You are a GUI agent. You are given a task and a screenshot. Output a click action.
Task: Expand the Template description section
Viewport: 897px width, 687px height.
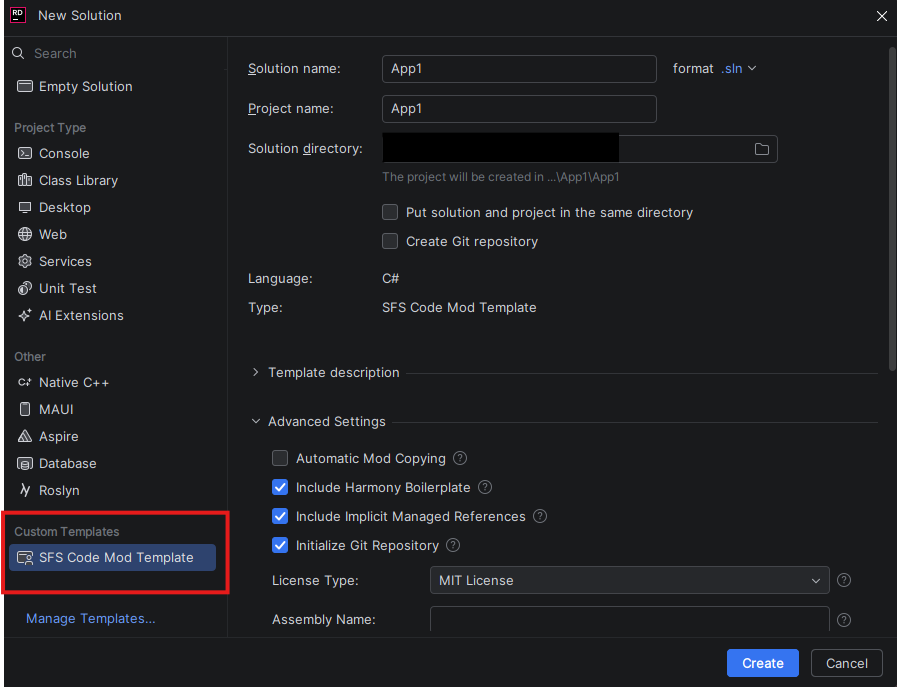pos(255,372)
